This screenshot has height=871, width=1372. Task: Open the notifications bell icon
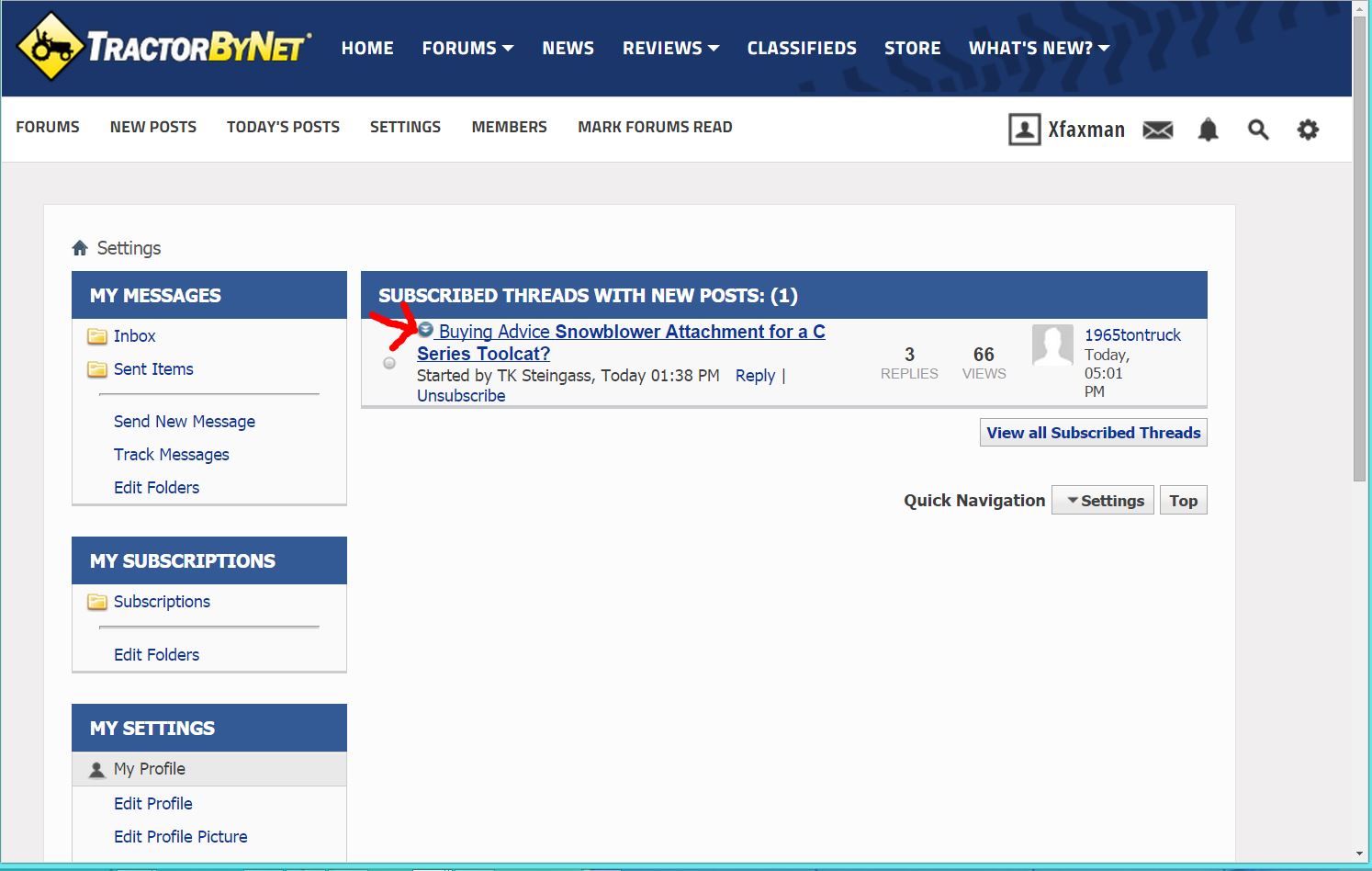[1208, 130]
